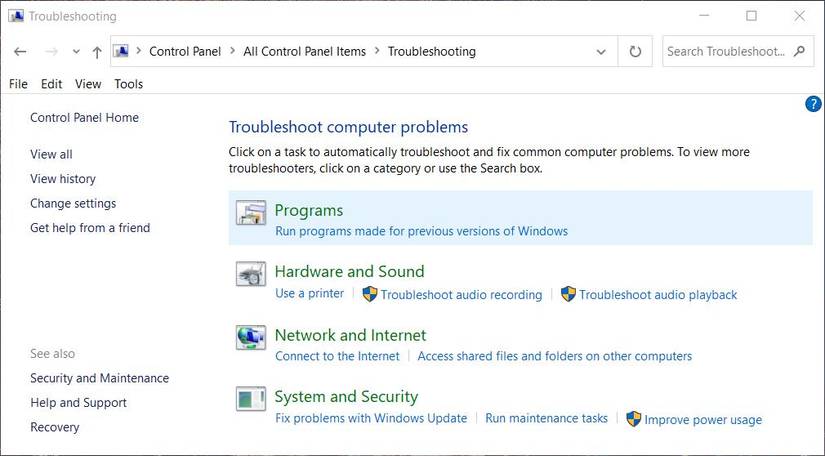Select Control Panel in breadcrumb path
The image size is (825, 456).
coord(185,52)
